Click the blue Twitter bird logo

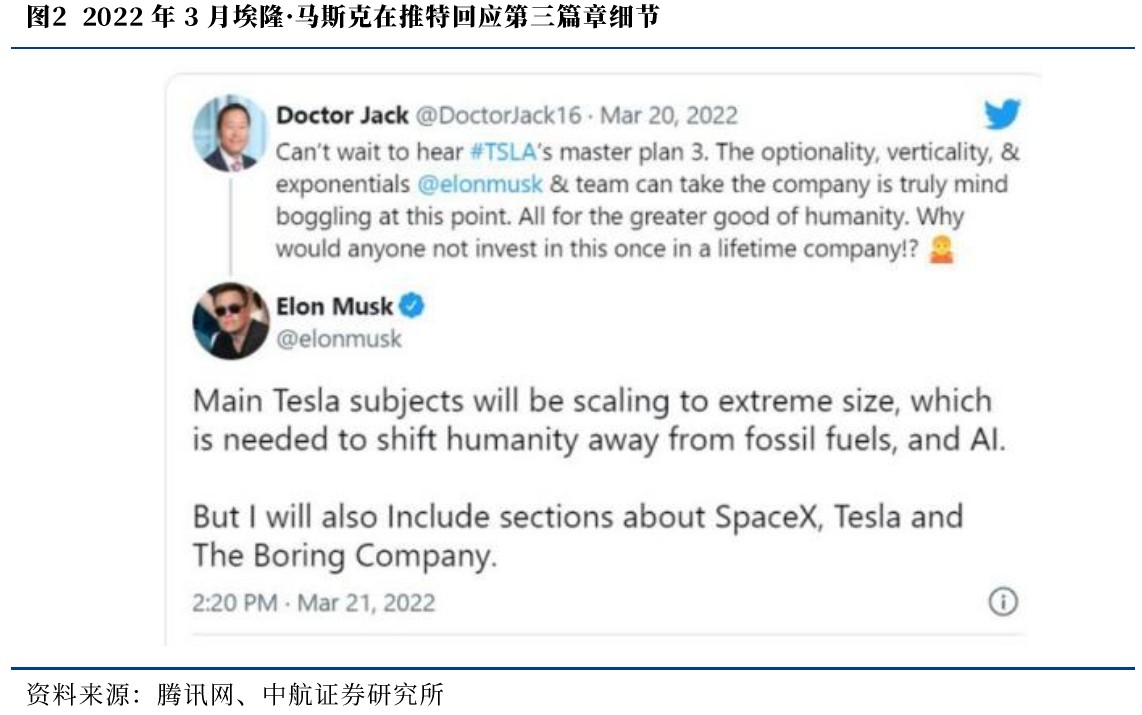point(1001,115)
